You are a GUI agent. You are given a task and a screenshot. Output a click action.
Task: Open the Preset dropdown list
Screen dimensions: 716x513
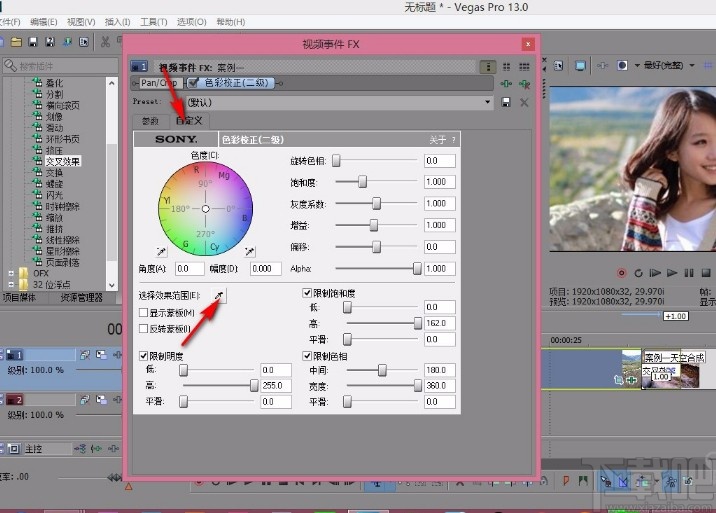[489, 102]
